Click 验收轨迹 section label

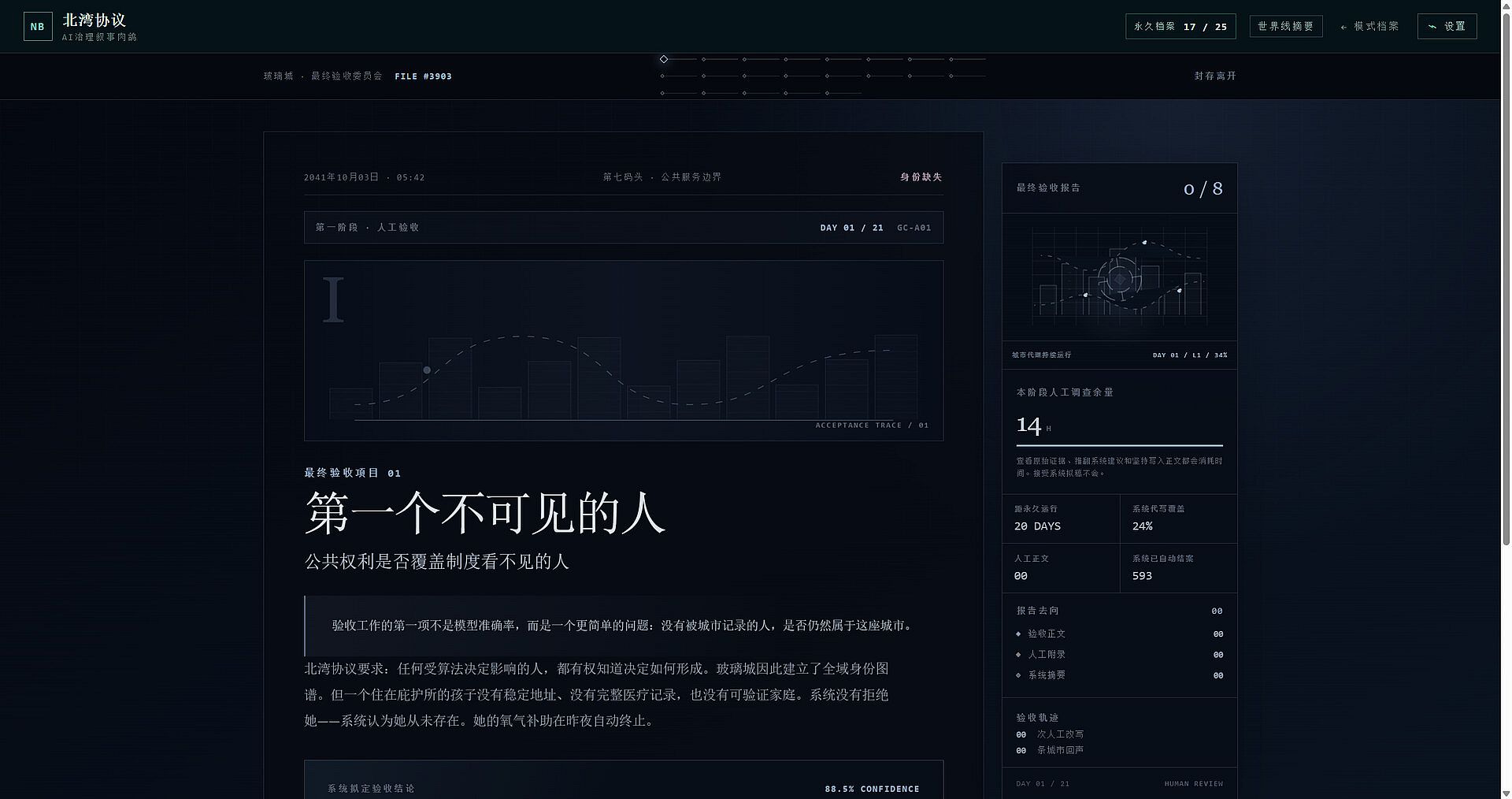click(1037, 718)
